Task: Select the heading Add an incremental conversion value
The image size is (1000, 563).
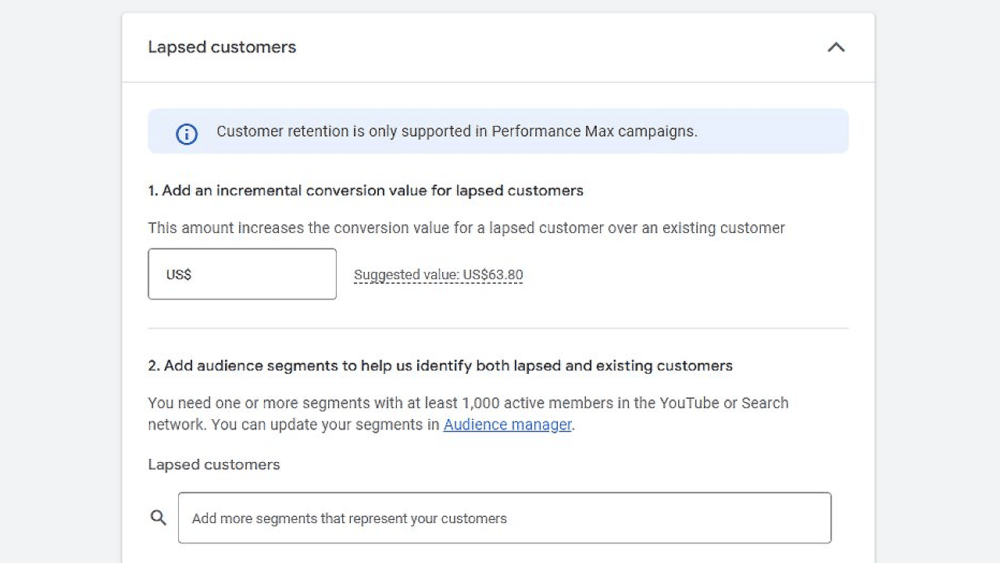Action: click(365, 191)
